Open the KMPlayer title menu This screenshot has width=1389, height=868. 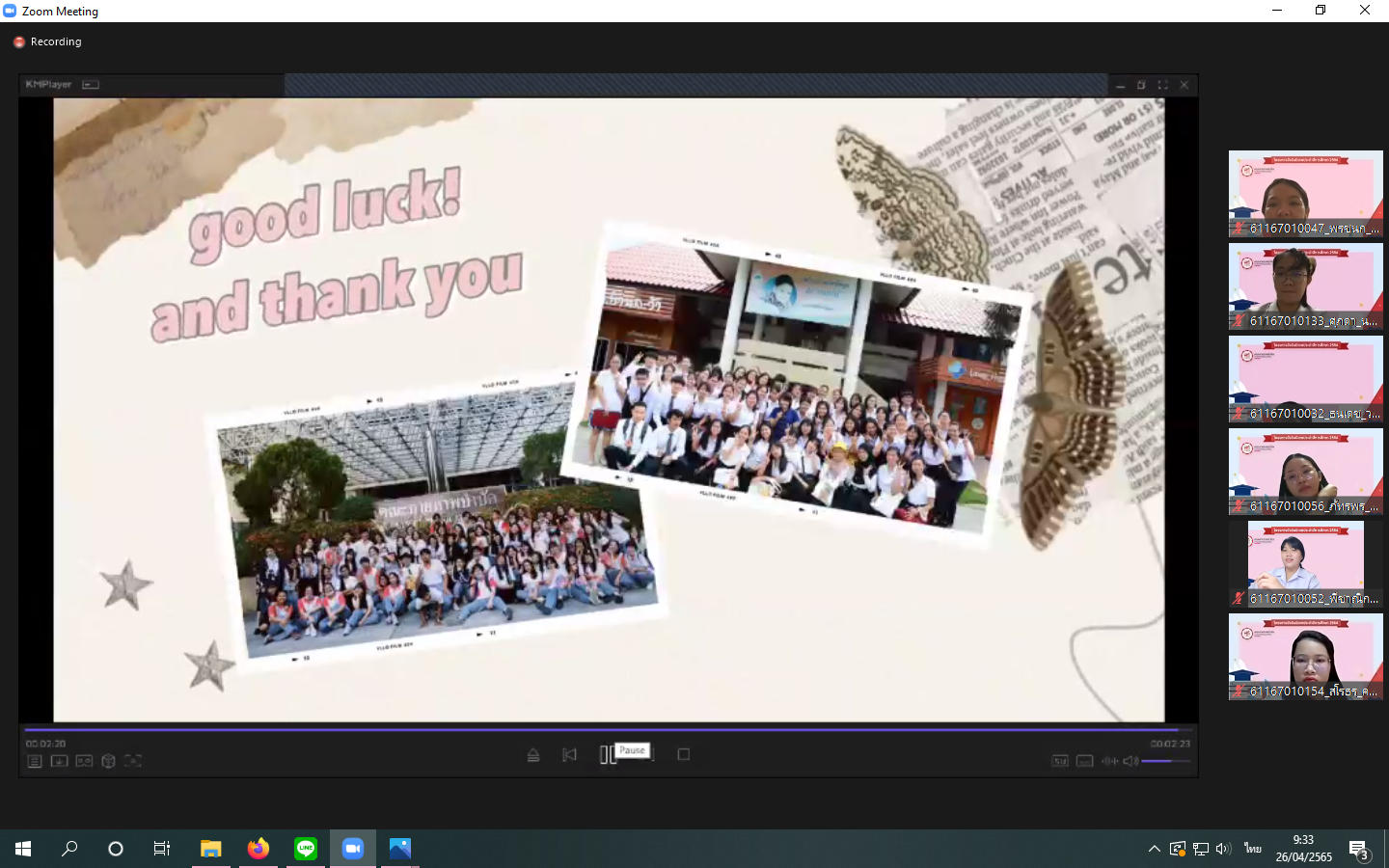(48, 85)
